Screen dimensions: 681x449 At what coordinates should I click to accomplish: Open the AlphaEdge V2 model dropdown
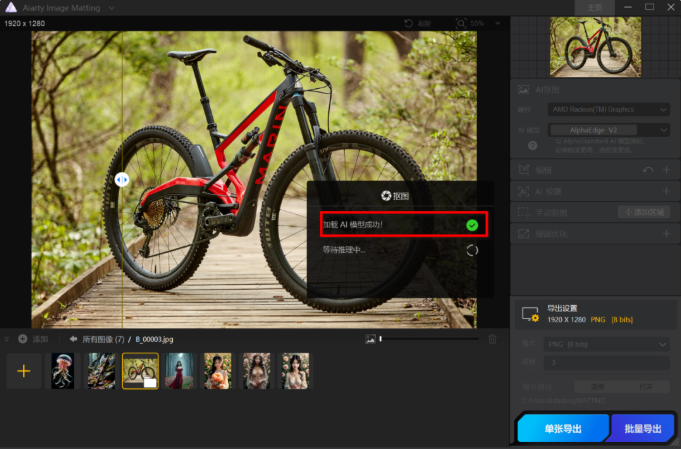608,130
